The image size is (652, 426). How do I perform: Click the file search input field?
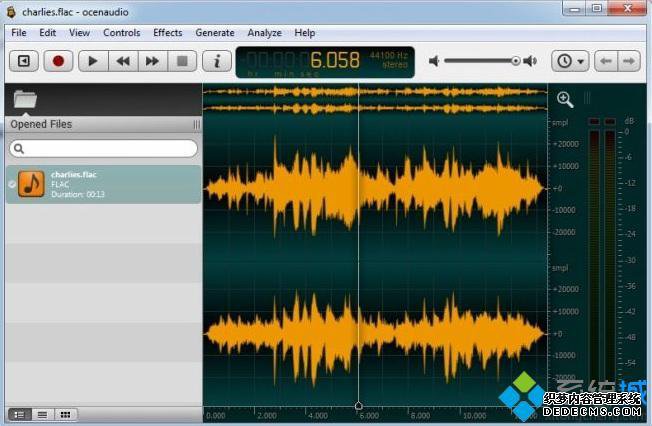[x=104, y=148]
